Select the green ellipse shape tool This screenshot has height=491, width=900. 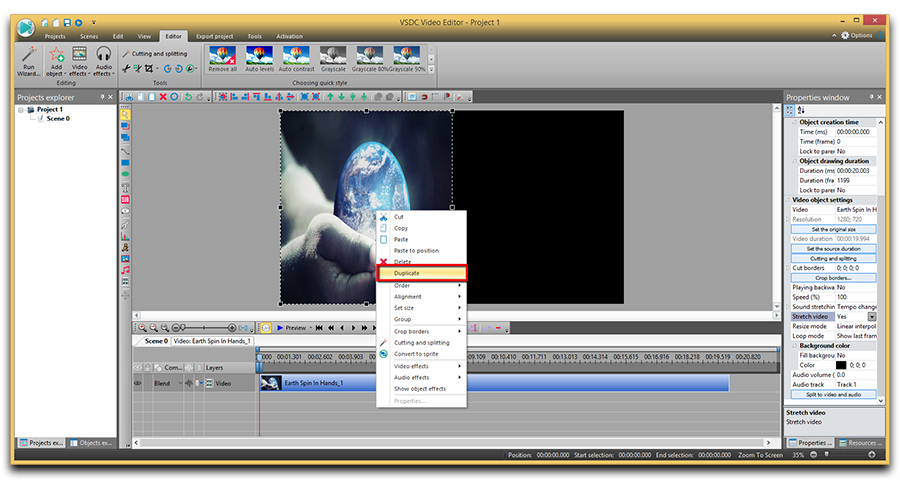point(125,174)
